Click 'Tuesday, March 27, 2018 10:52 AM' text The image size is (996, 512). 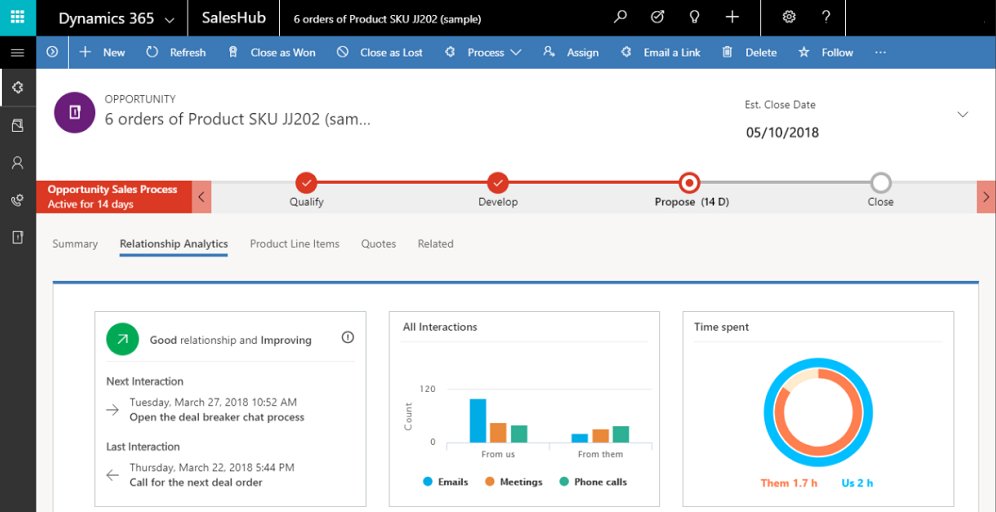tap(213, 402)
